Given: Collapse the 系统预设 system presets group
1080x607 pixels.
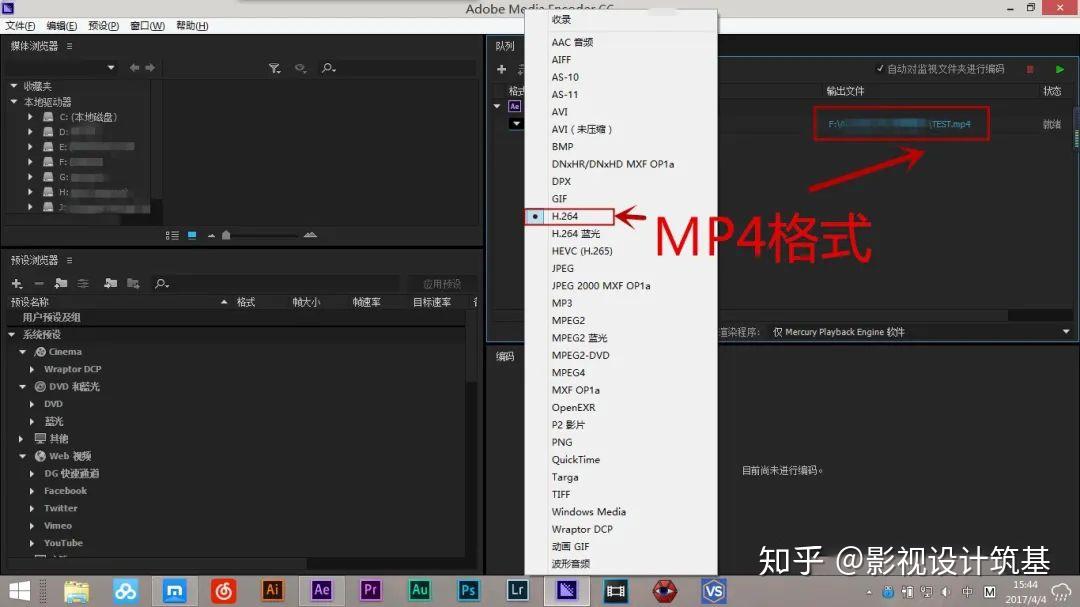Looking at the screenshot, I should coord(12,334).
